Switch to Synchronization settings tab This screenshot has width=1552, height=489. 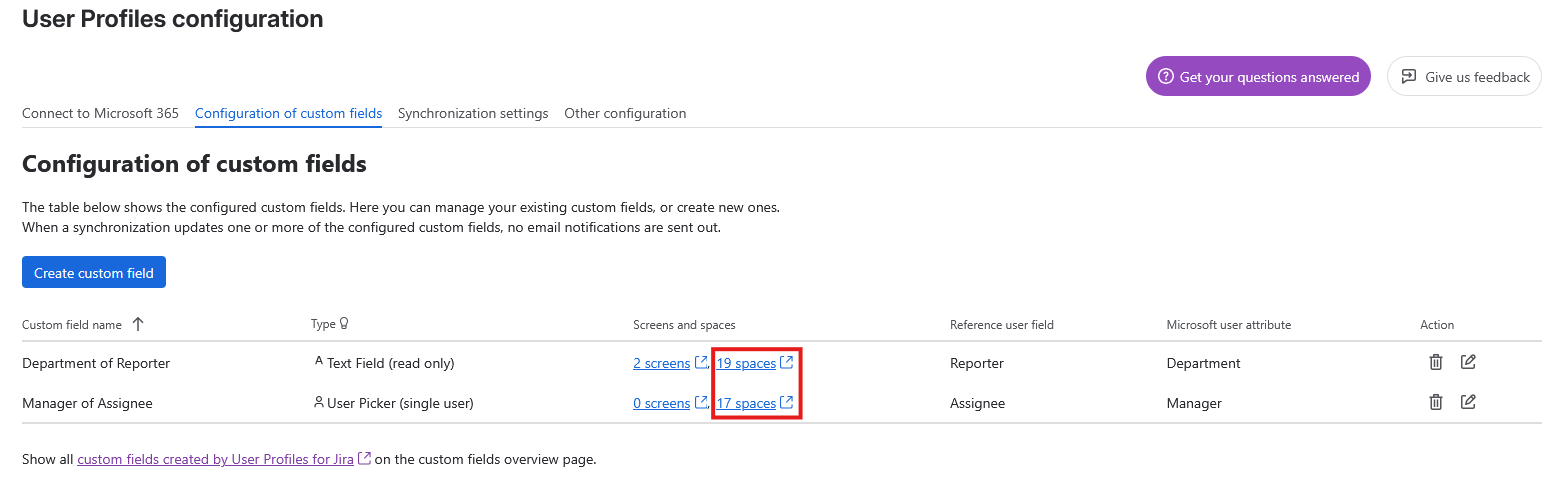473,113
